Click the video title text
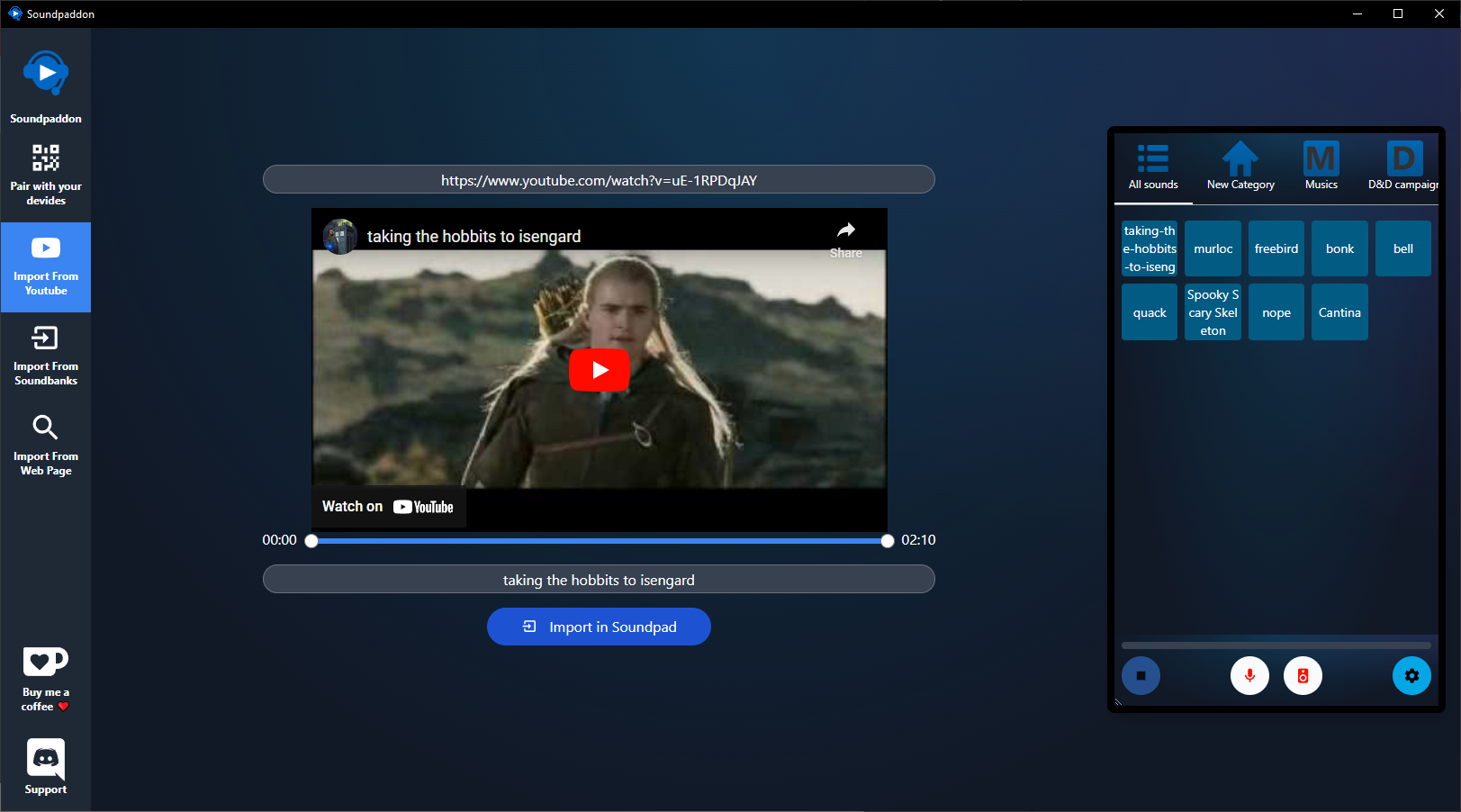Viewport: 1461px width, 812px height. click(x=473, y=237)
